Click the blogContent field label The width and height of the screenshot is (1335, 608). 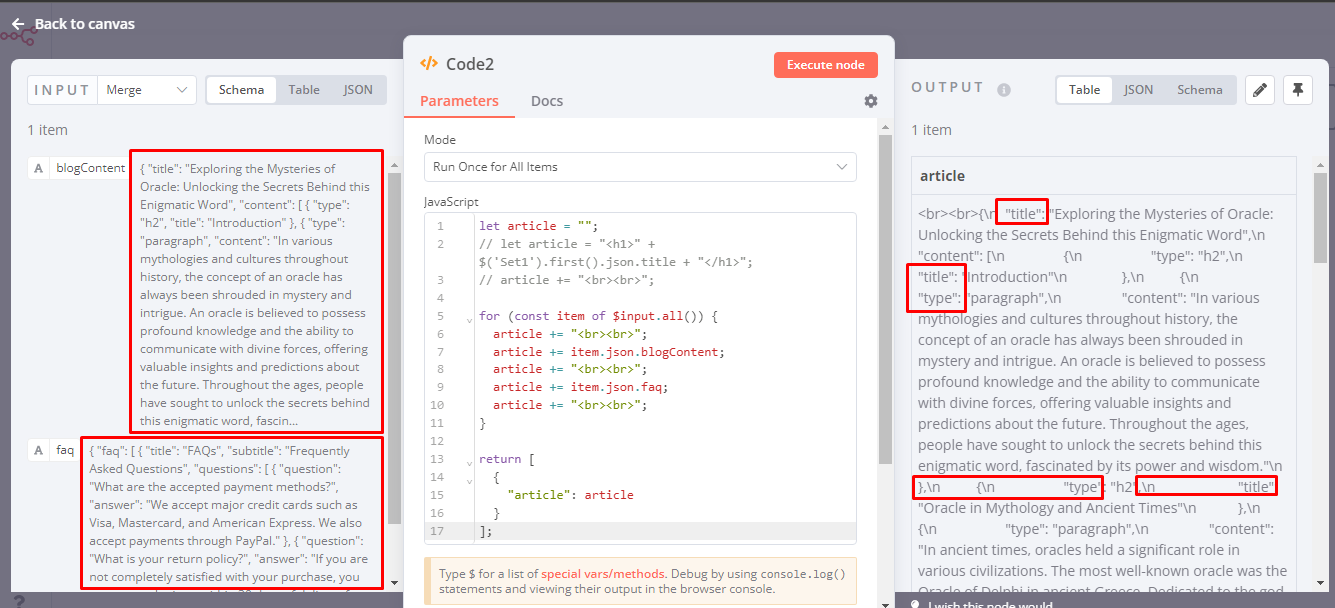click(x=91, y=168)
